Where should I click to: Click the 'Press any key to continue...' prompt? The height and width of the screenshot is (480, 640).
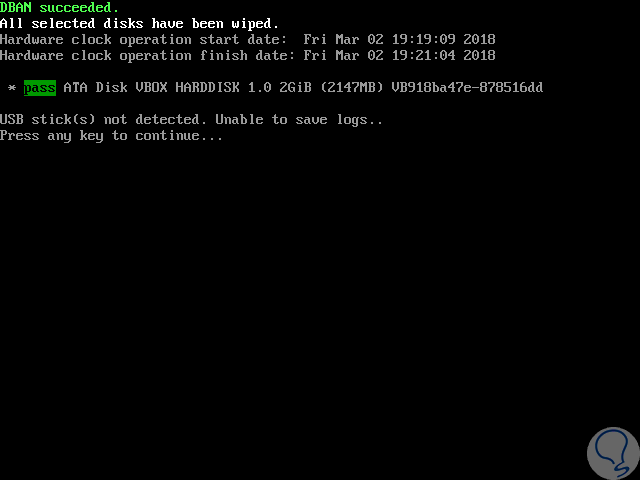(111, 136)
